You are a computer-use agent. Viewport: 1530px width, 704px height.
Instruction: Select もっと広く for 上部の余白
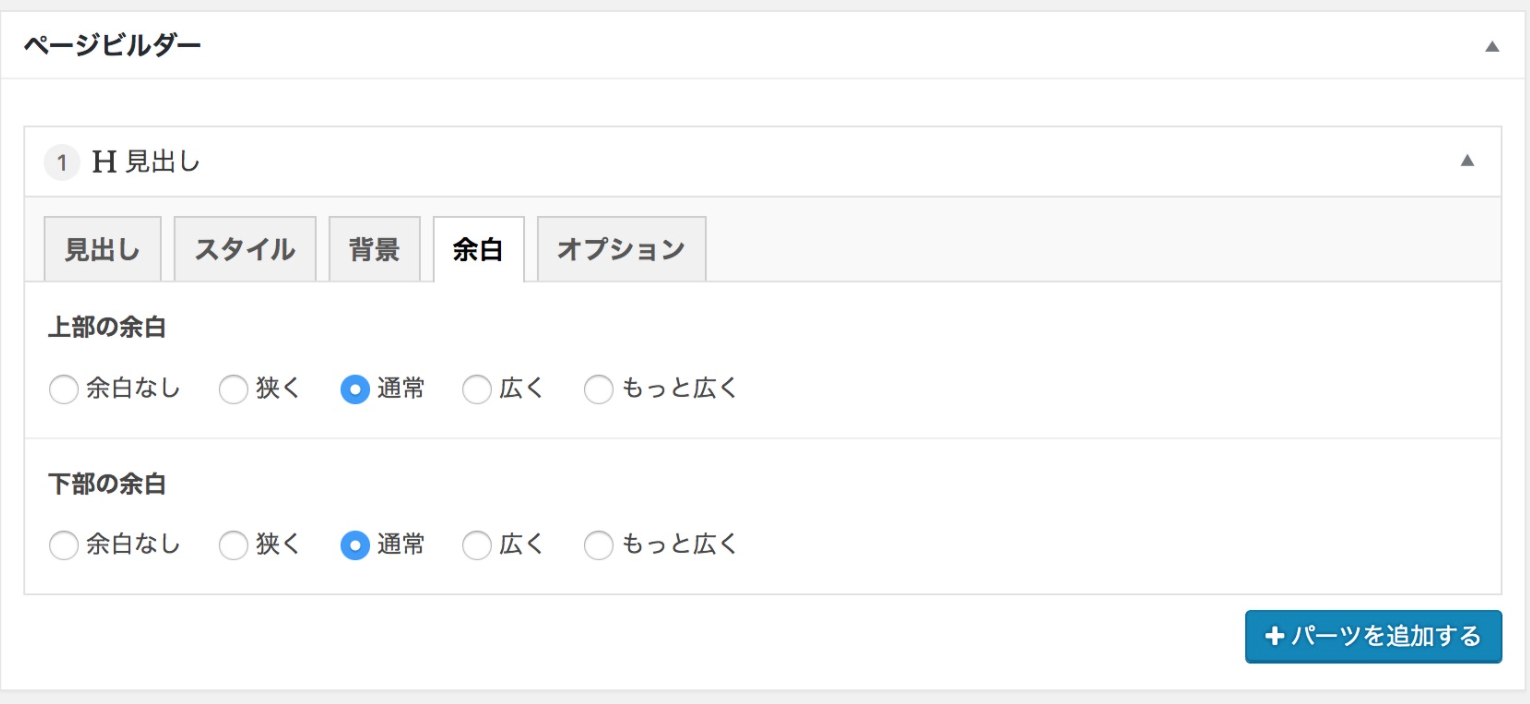tap(599, 390)
